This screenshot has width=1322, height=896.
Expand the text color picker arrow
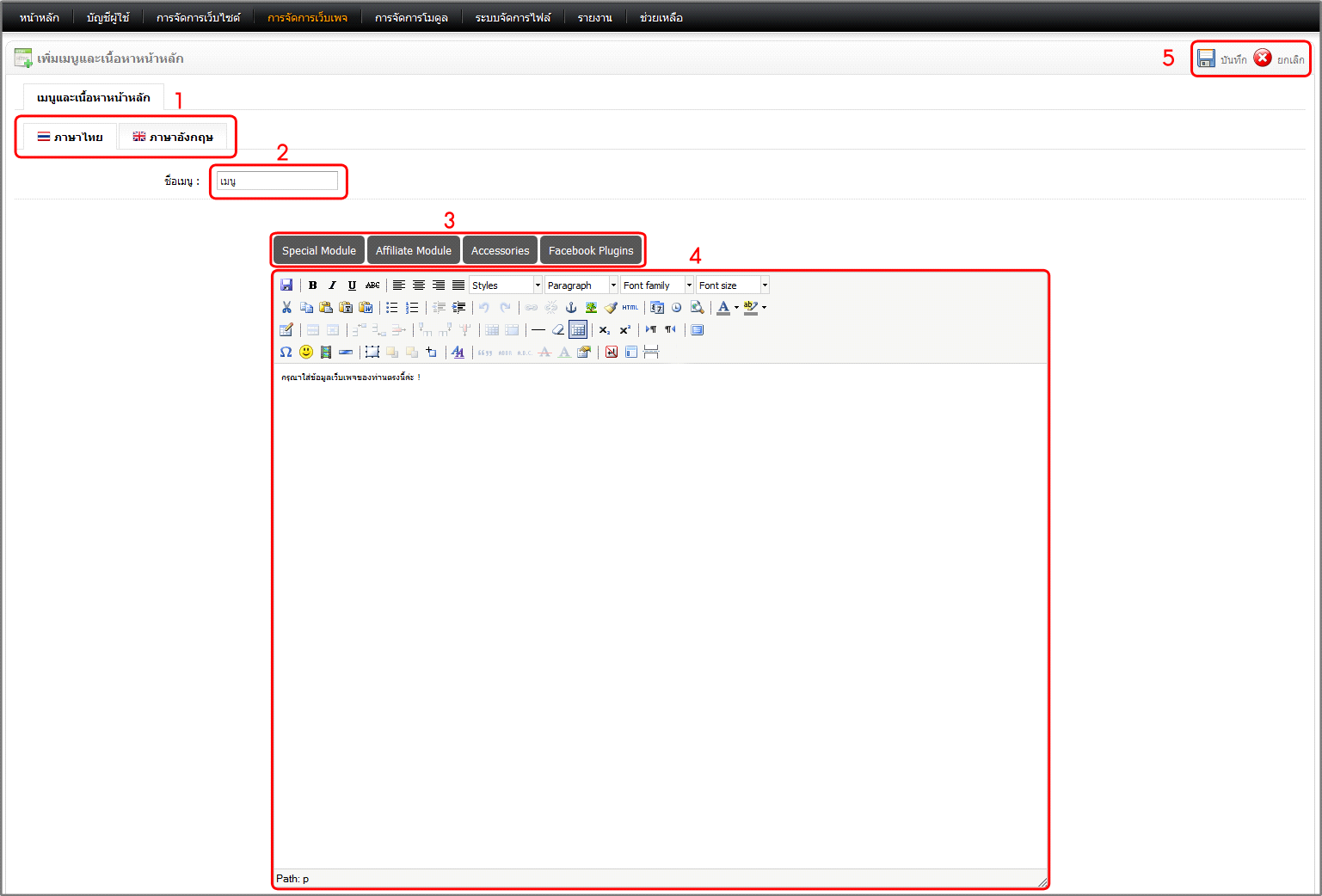[x=736, y=307]
